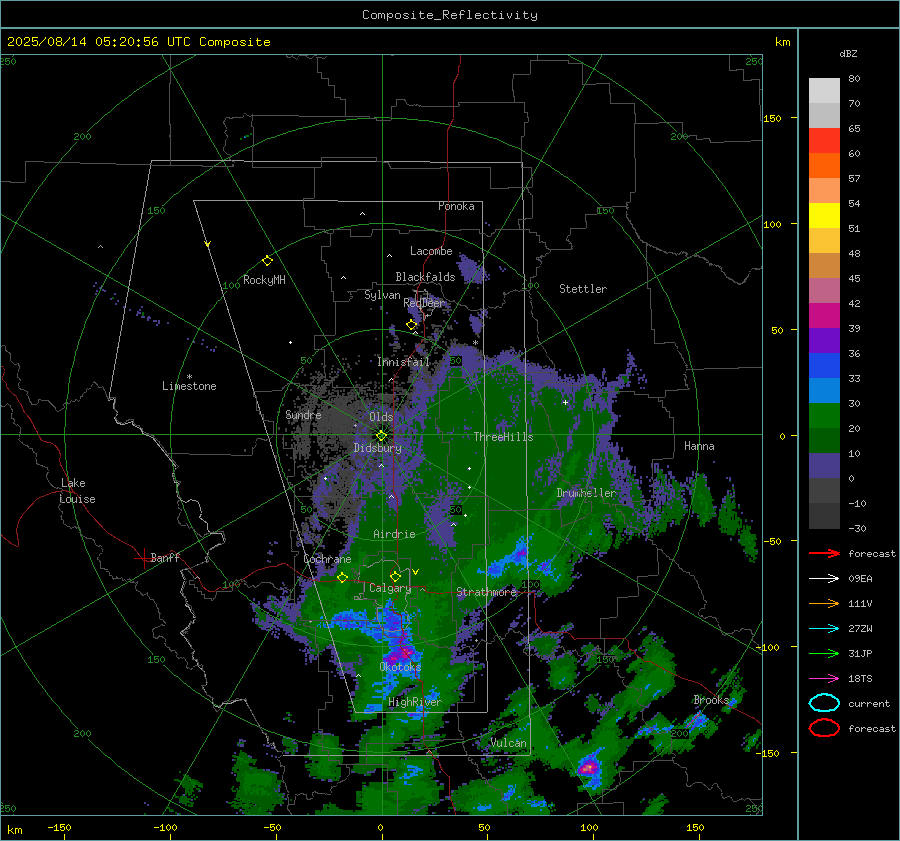This screenshot has height=841, width=900.
Task: Click the yellow diamond marker below RedDeer
Action: coord(411,325)
